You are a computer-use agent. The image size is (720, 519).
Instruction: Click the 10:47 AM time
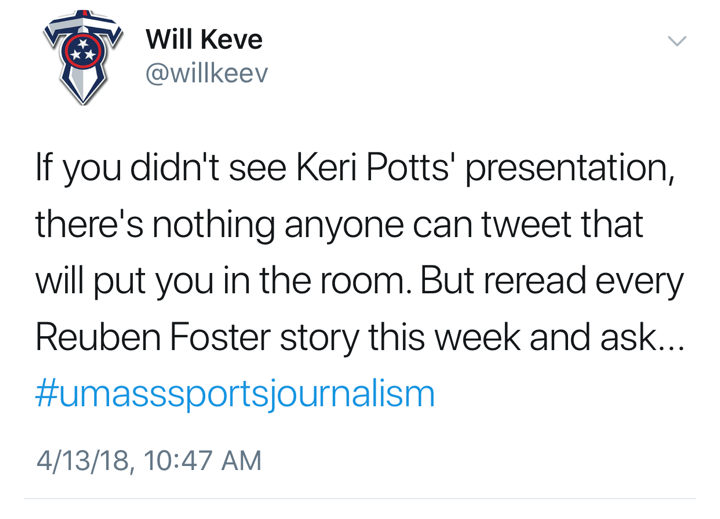203,460
